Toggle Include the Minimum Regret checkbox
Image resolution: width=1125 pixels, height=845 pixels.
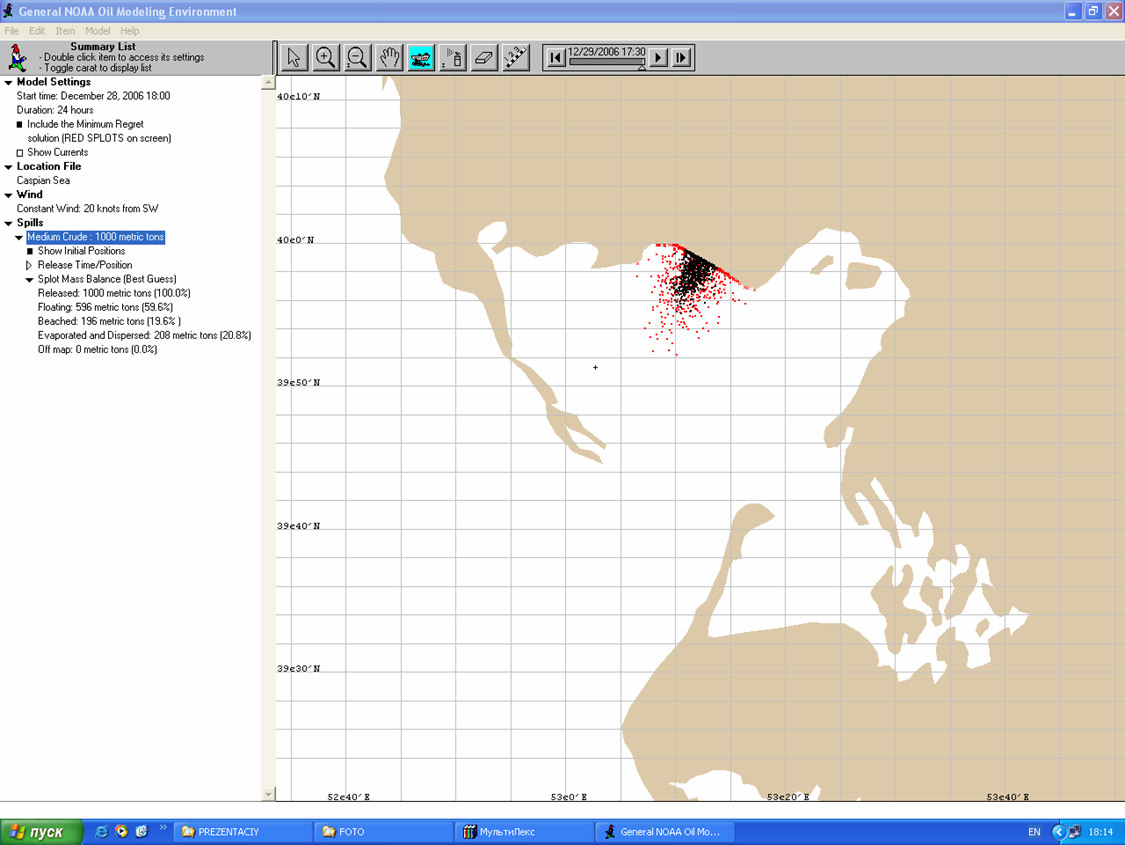click(20, 125)
